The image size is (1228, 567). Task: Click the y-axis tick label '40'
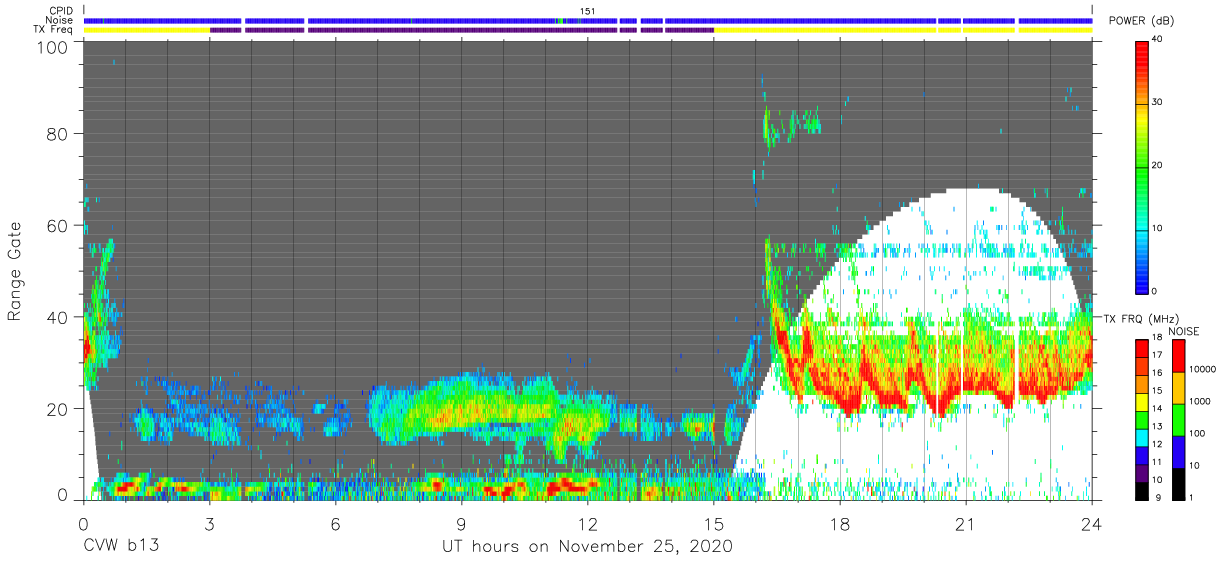pyautogui.click(x=57, y=317)
